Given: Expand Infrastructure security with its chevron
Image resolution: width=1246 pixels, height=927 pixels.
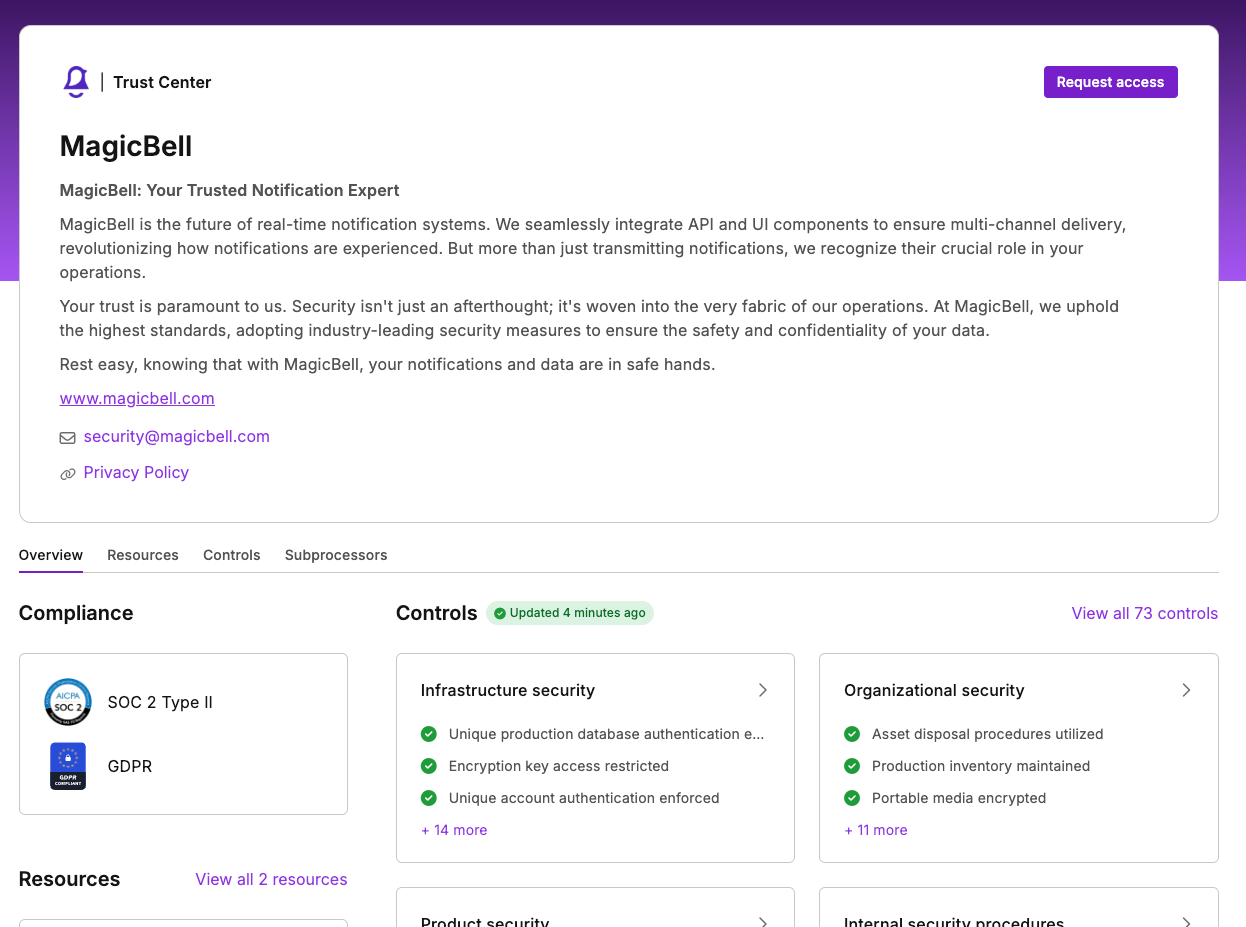Looking at the screenshot, I should [x=763, y=690].
